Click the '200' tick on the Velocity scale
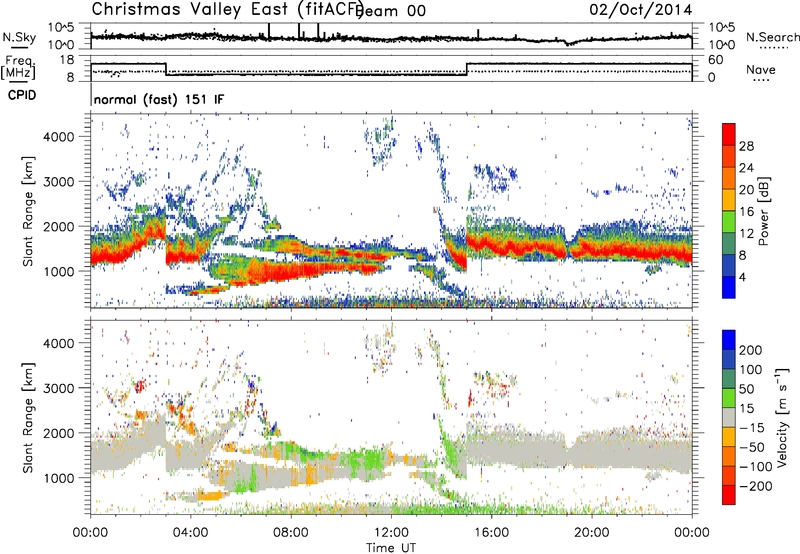This screenshot has height=554, width=800. click(x=751, y=350)
